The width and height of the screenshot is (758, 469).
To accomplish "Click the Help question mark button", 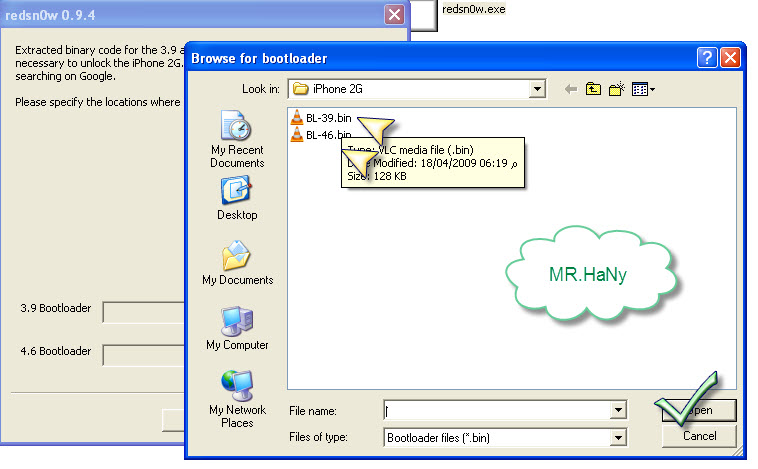I will pyautogui.click(x=707, y=58).
